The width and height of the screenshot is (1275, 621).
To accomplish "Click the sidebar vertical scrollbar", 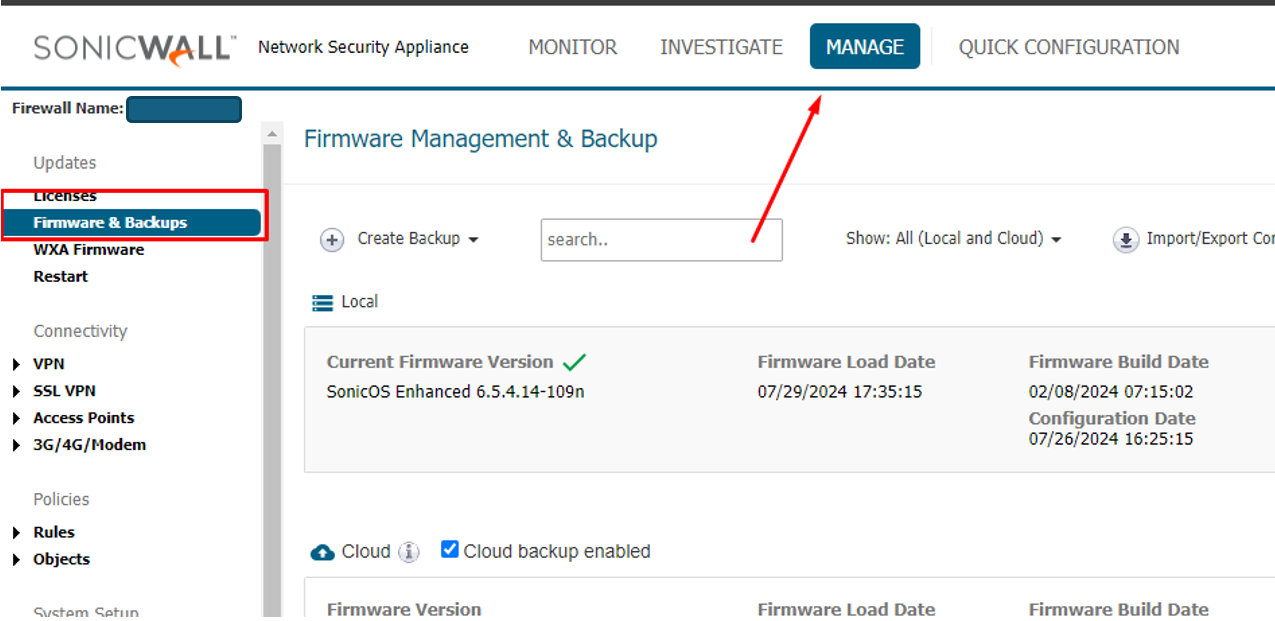I will coord(271,380).
